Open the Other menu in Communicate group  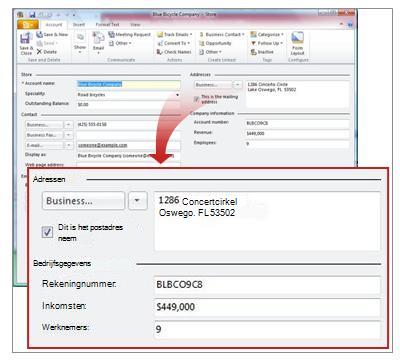pyautogui.click(x=120, y=43)
